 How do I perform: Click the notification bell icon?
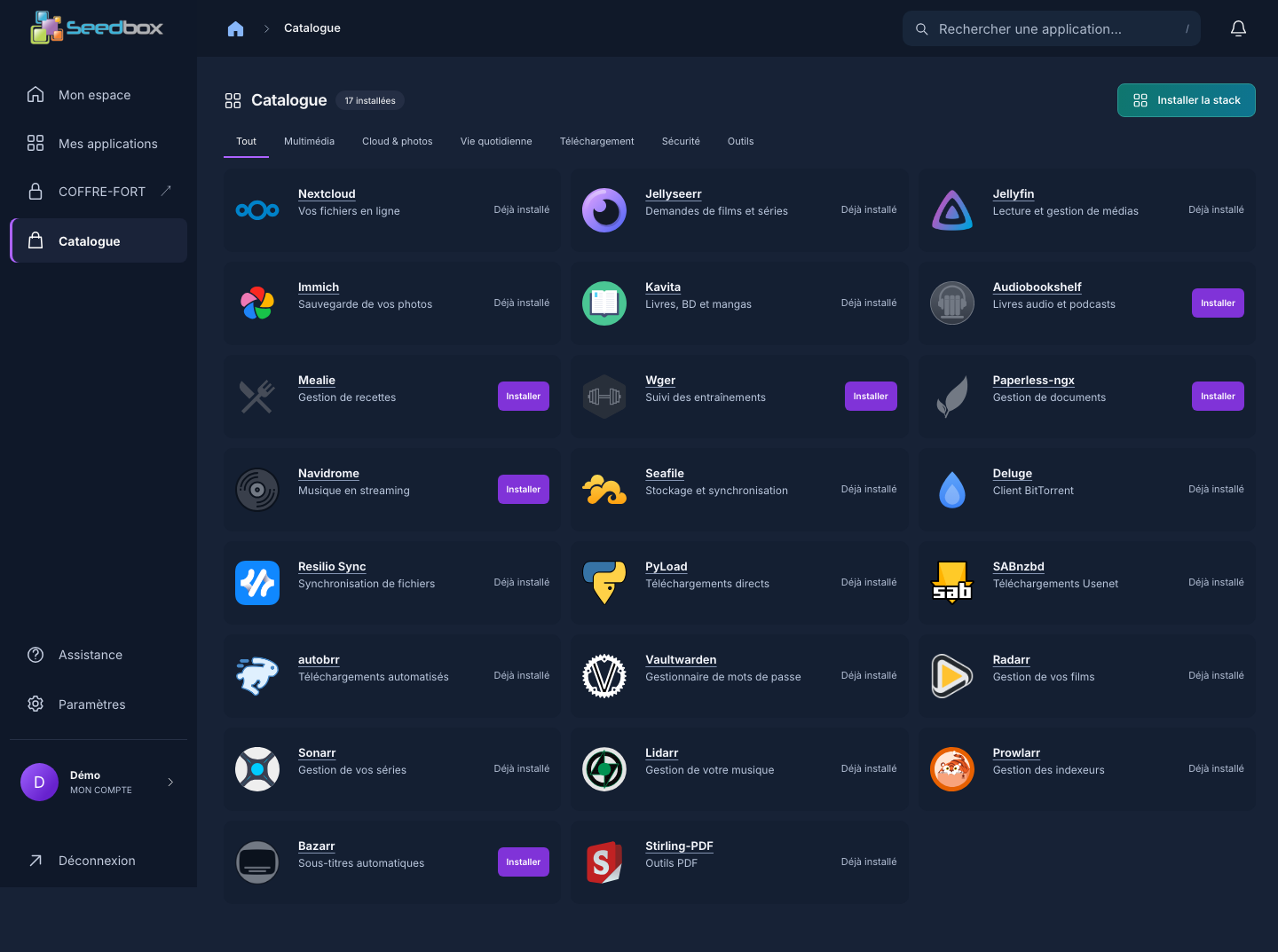coord(1238,28)
